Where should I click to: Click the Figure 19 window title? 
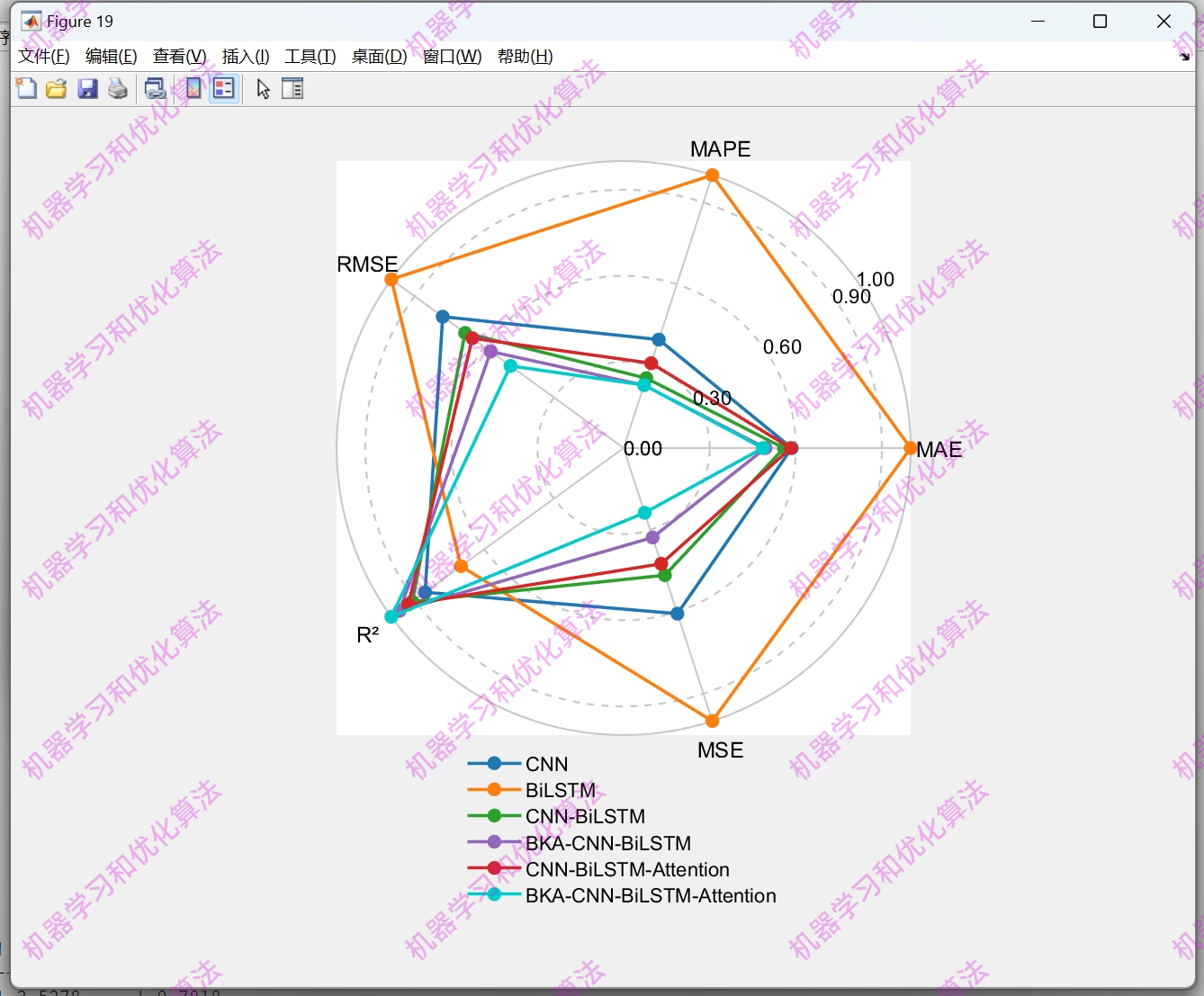[x=80, y=22]
